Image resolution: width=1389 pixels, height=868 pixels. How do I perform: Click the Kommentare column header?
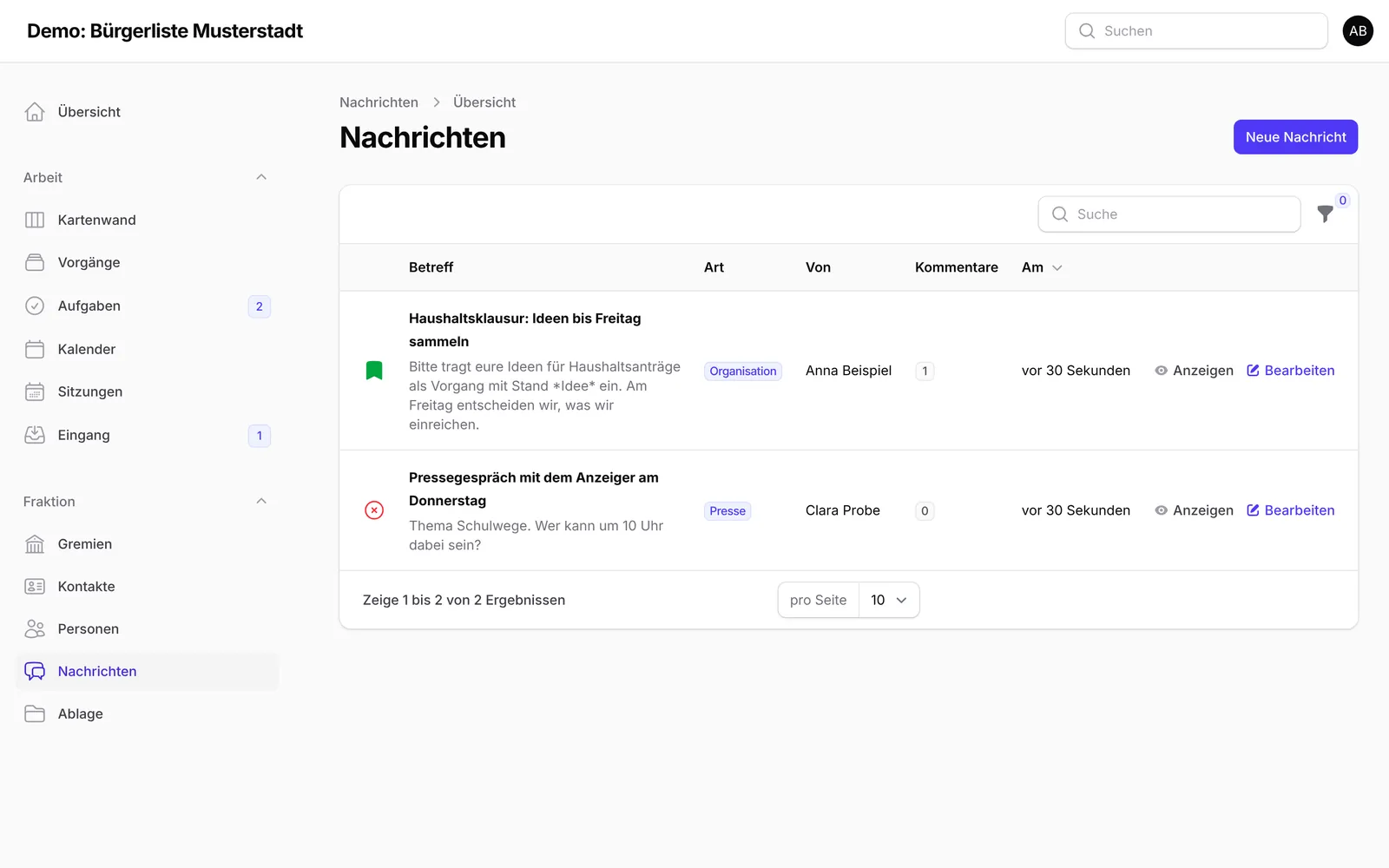[957, 267]
